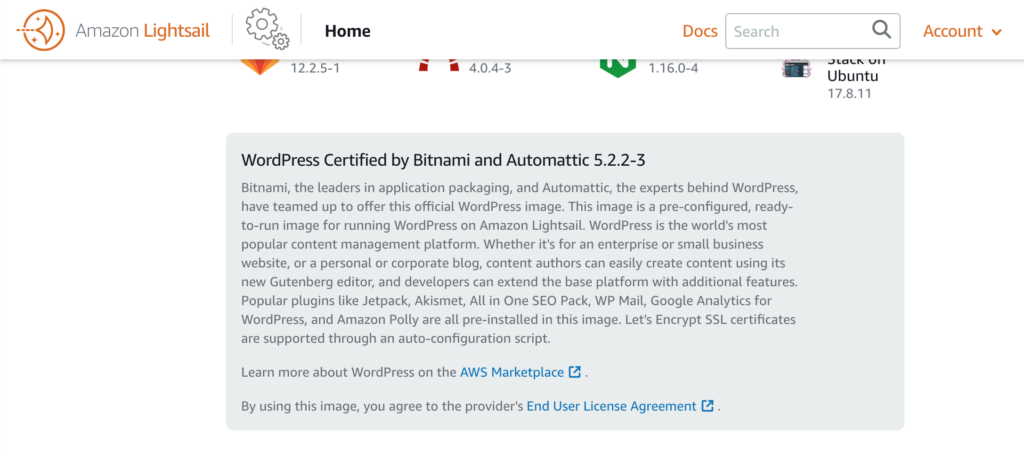Choose the green Nginx blueprint icon
The image size is (1024, 452).
point(618,68)
